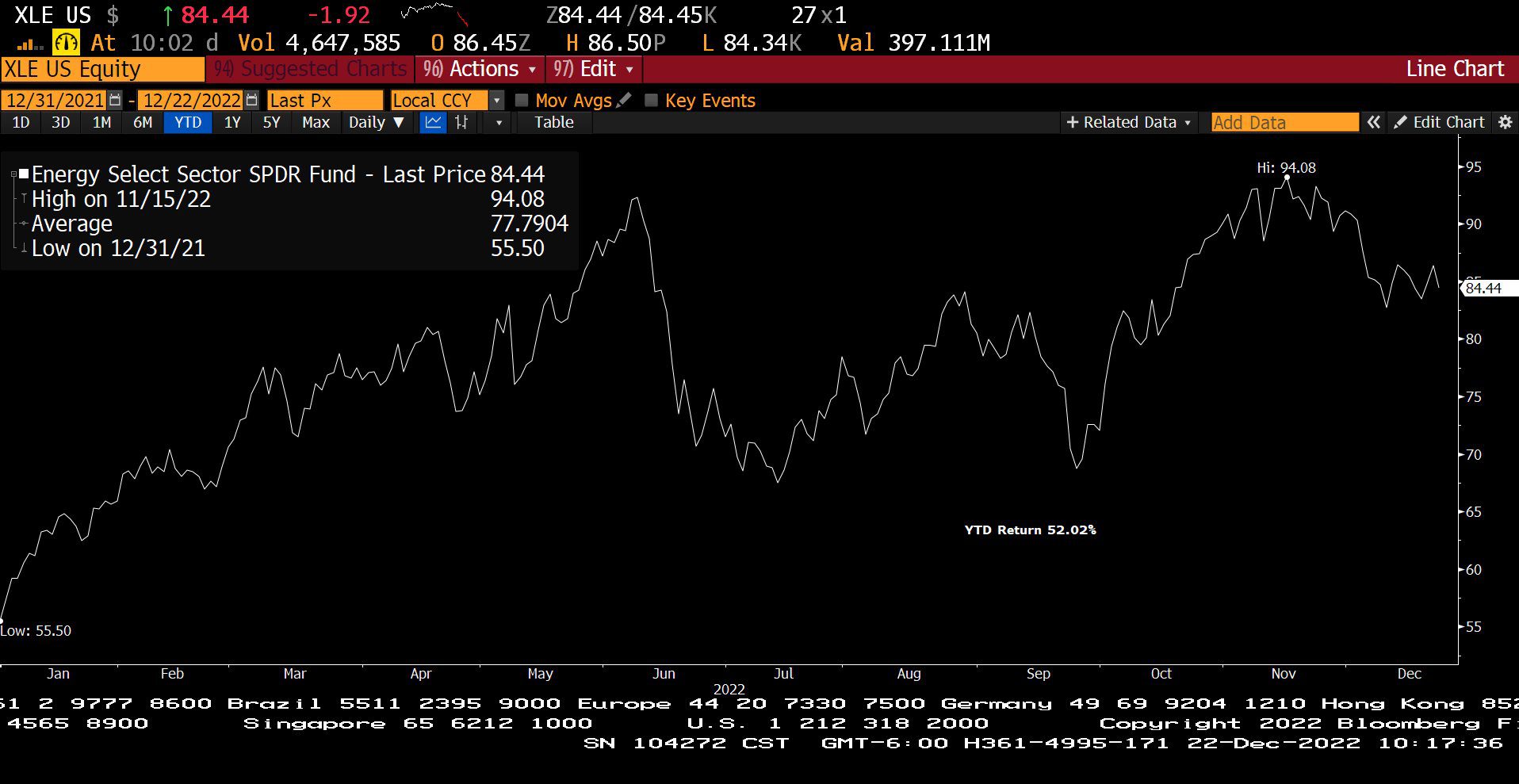Select the line chart type icon

point(433,122)
